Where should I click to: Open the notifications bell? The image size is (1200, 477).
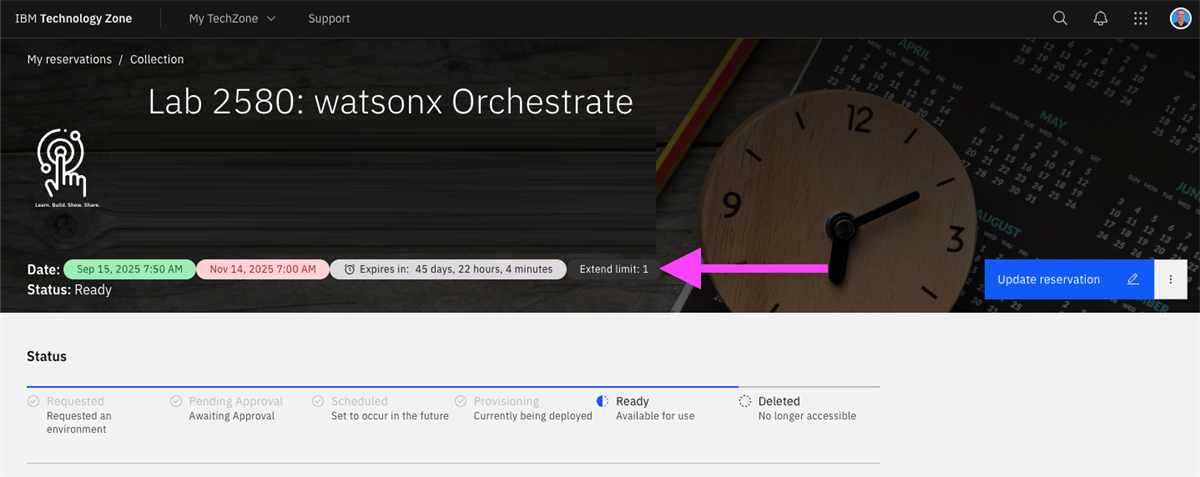coord(1100,18)
